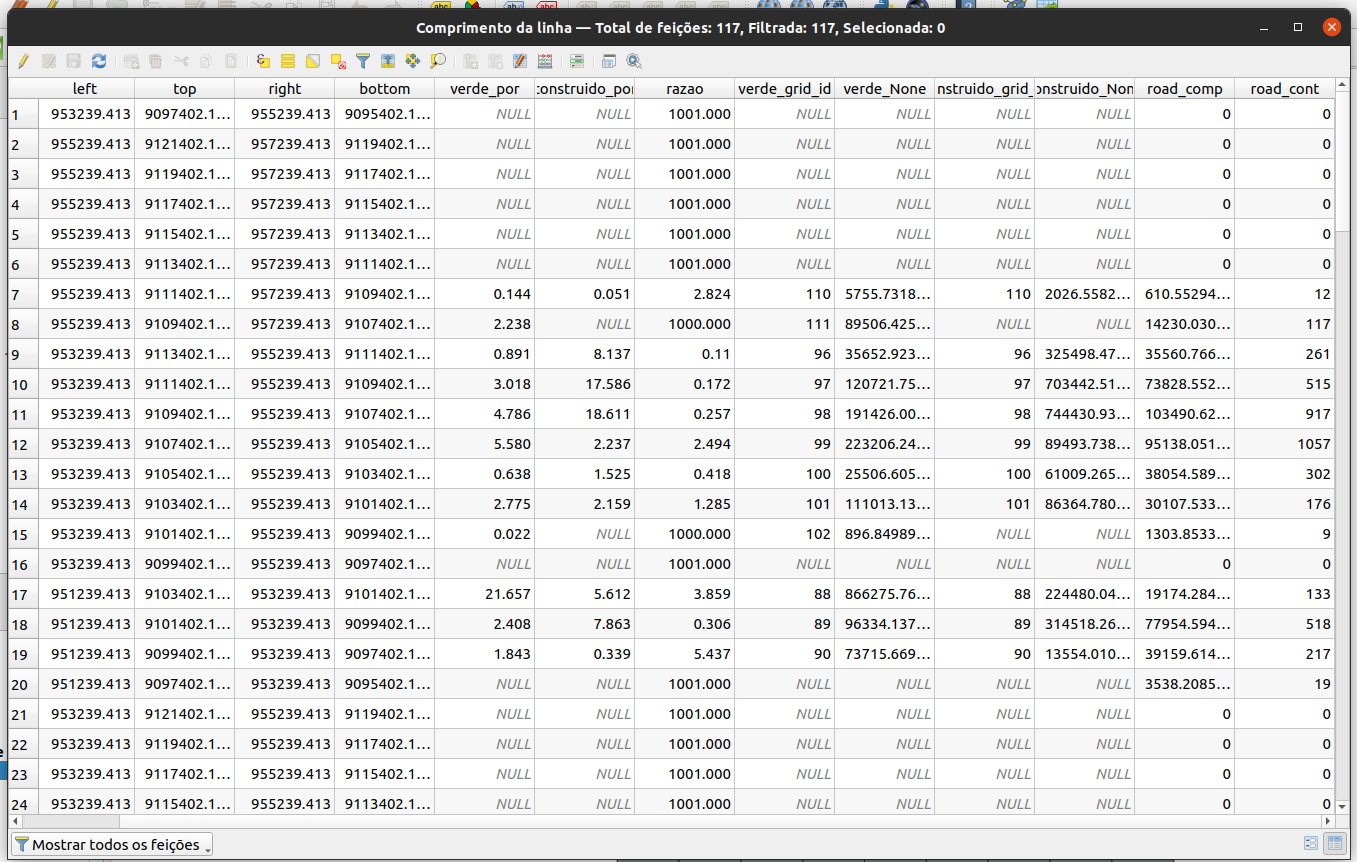
Task: Click verde_grid_id cell showing 111
Action: (x=785, y=324)
